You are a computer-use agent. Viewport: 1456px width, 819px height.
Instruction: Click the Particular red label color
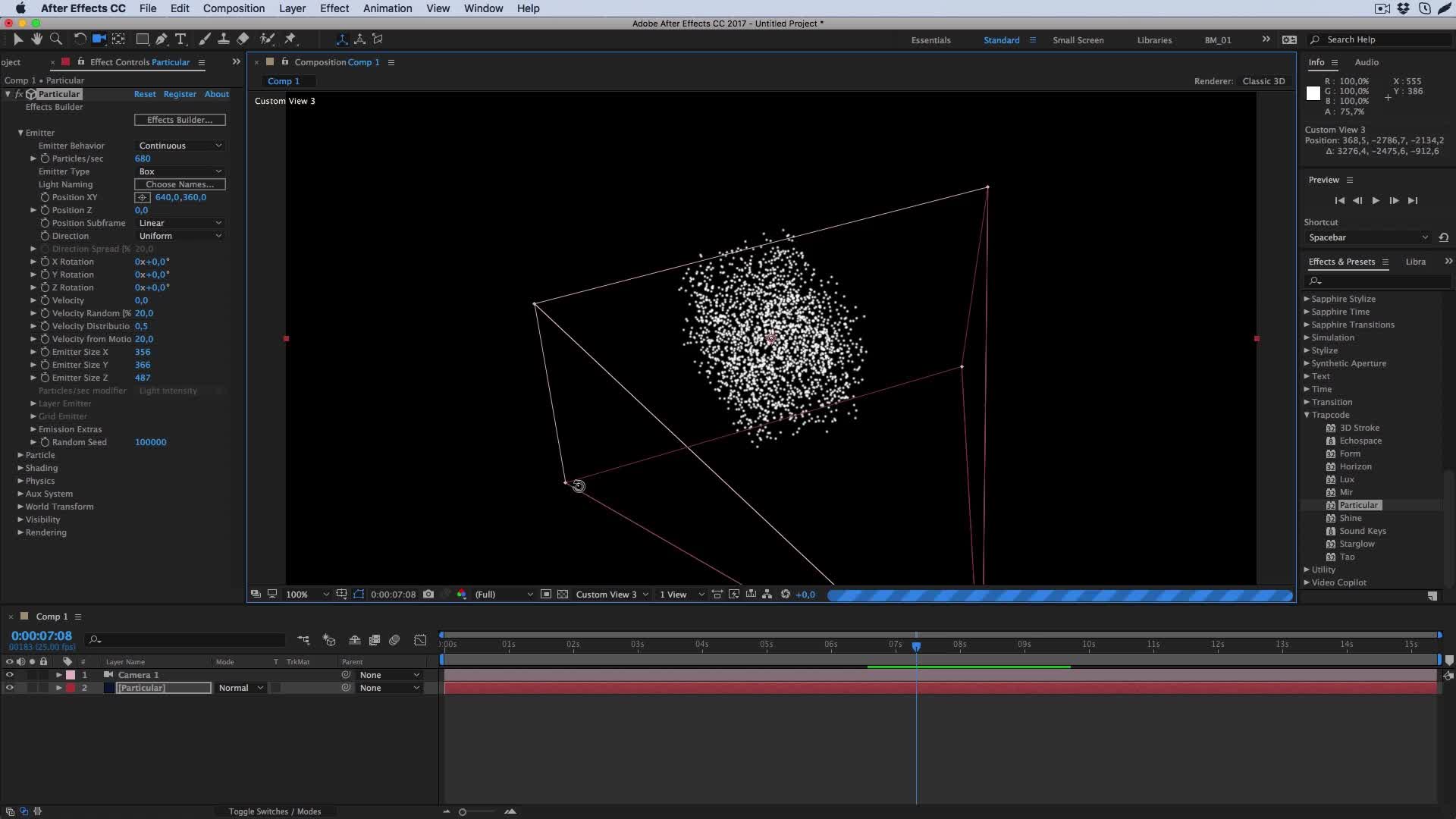coord(71,688)
